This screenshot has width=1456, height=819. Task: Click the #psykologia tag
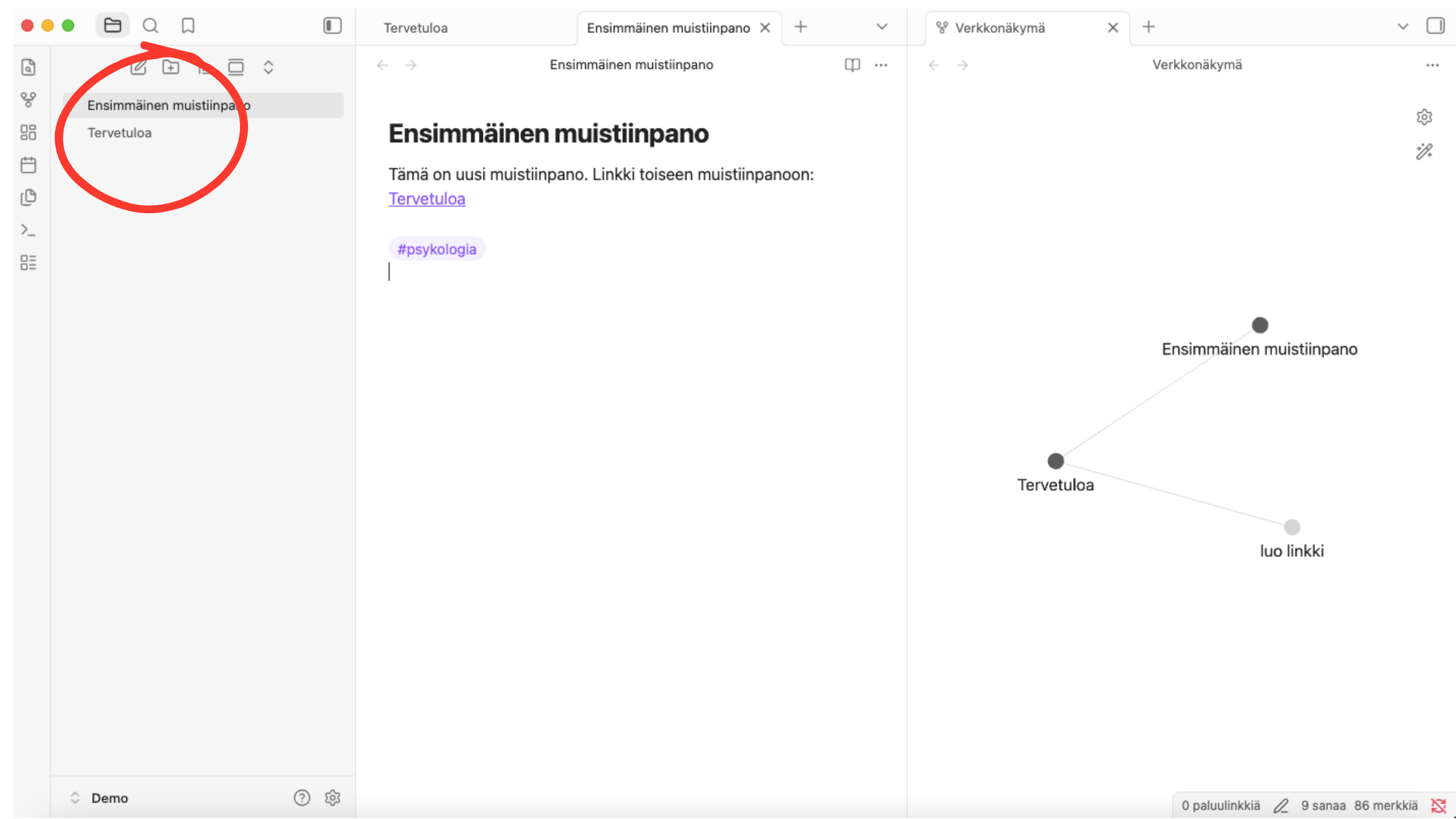(437, 249)
